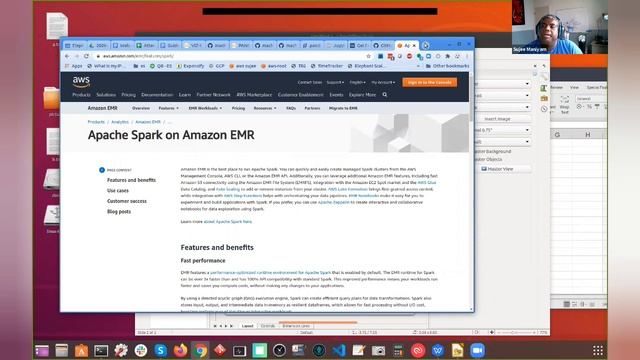Open Slack from the dock
Image resolution: width=640 pixels, height=360 pixels.
click(141, 350)
